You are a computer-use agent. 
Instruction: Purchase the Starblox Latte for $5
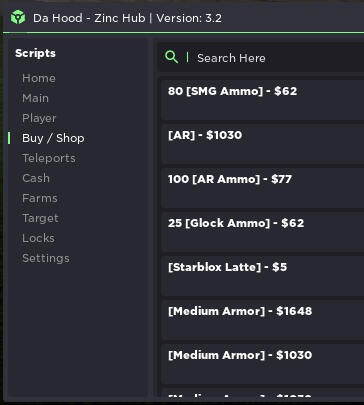(x=262, y=275)
